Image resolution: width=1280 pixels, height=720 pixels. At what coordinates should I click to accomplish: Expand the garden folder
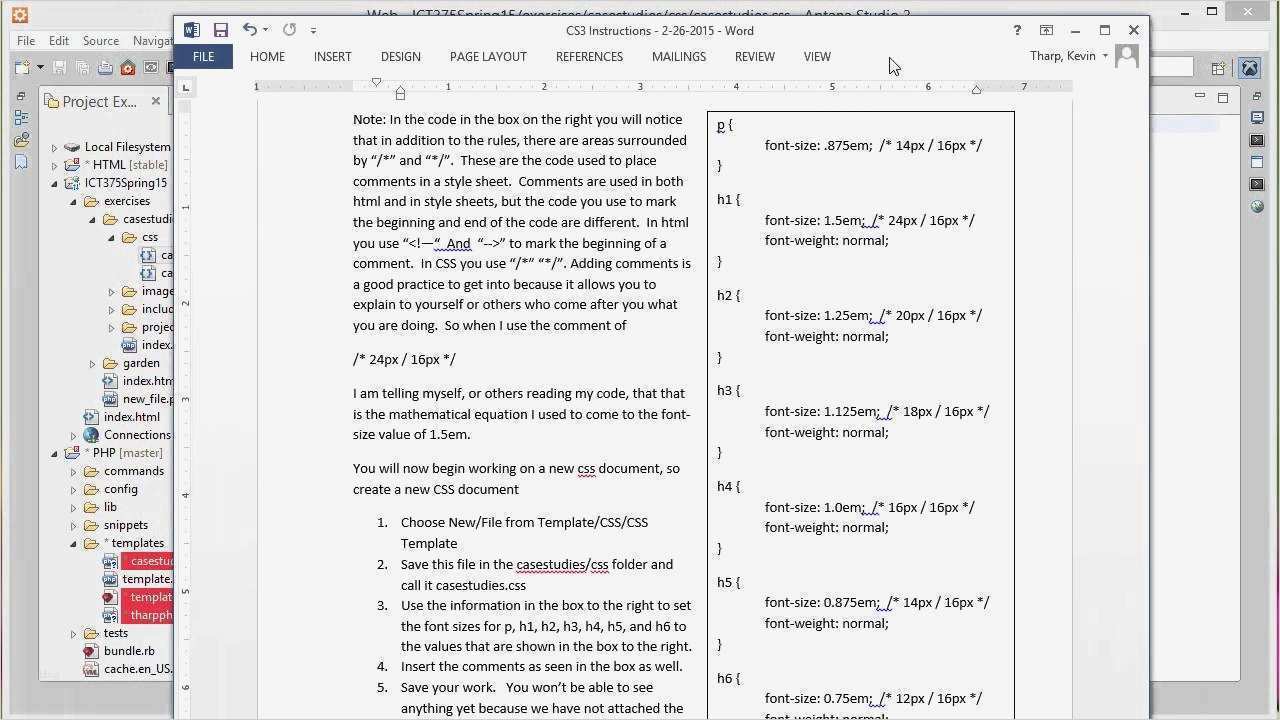[x=93, y=364]
